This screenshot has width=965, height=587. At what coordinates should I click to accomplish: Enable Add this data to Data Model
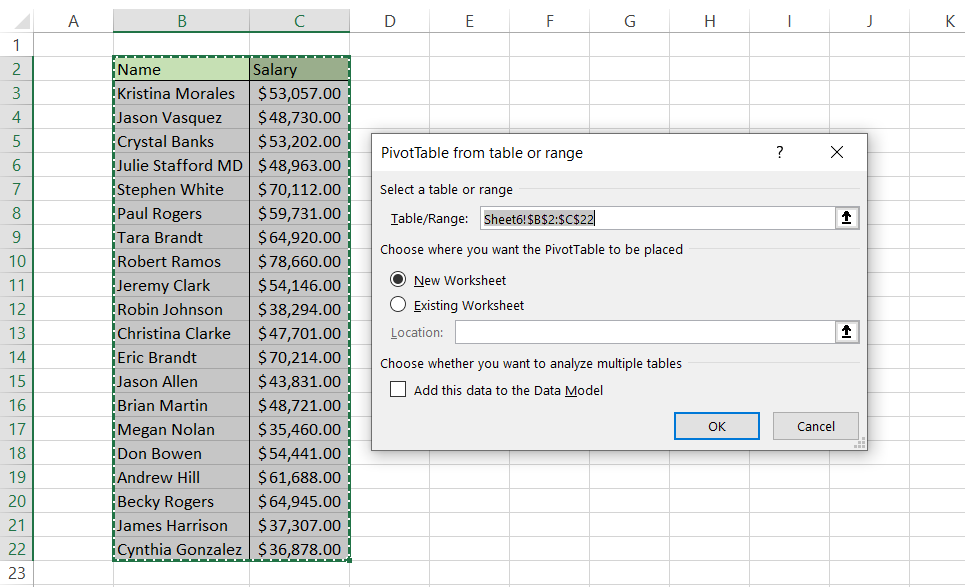tap(399, 390)
